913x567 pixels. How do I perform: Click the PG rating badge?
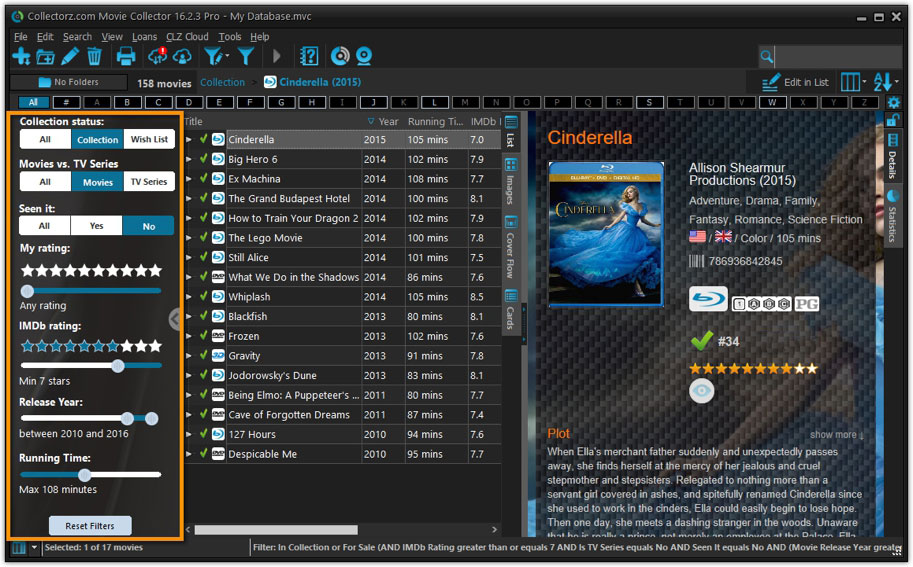(x=806, y=304)
